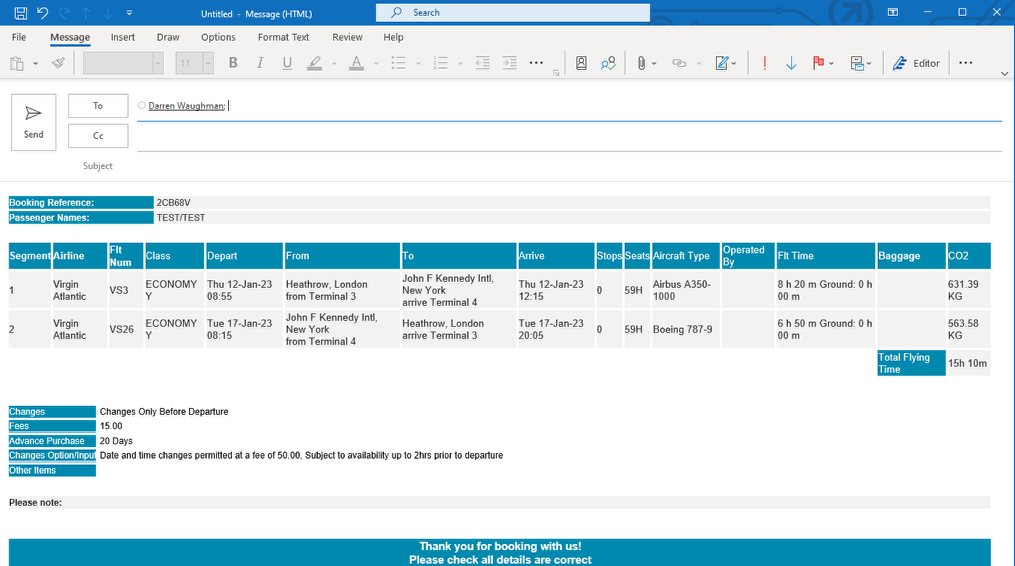This screenshot has width=1015, height=566.
Task: Click into the Cc address field
Action: 570,137
